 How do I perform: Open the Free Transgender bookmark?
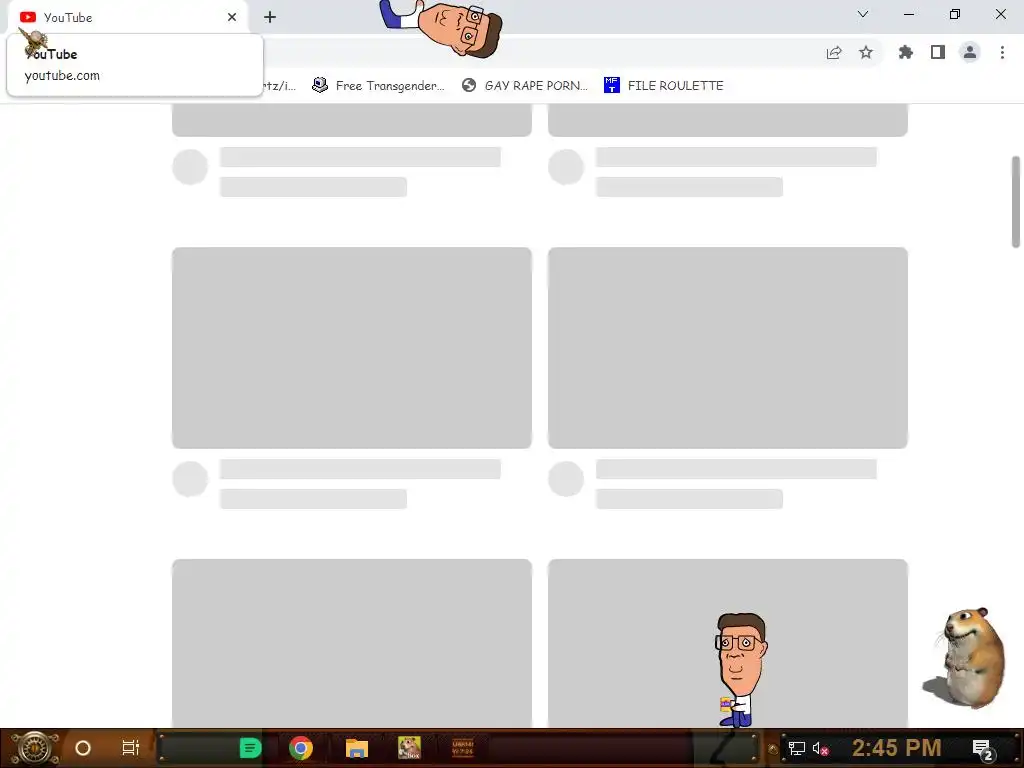click(378, 86)
